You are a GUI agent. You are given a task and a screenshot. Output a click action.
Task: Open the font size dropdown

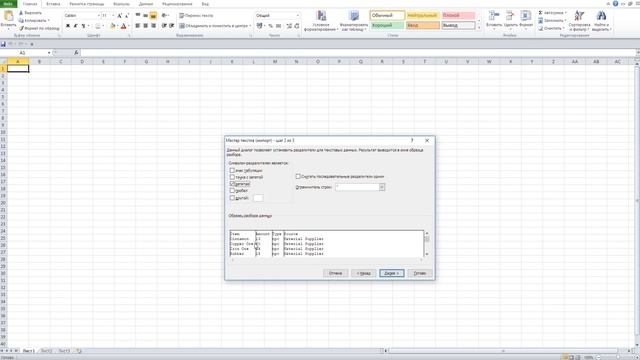(x=113, y=16)
